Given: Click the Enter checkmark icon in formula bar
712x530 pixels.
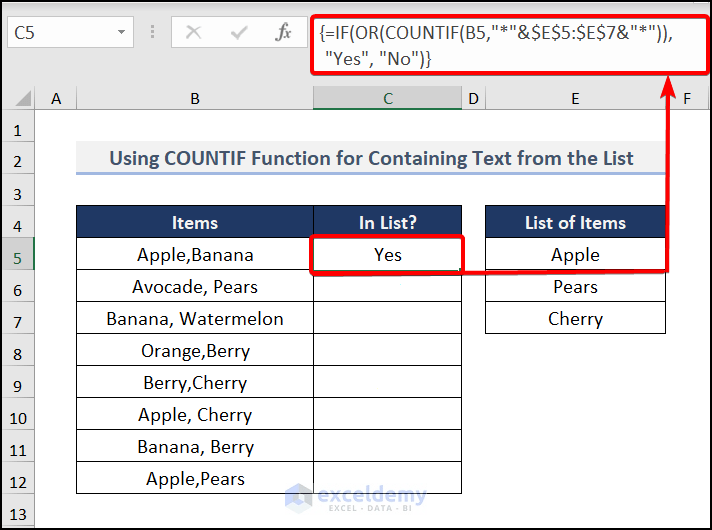Looking at the screenshot, I should (x=239, y=32).
